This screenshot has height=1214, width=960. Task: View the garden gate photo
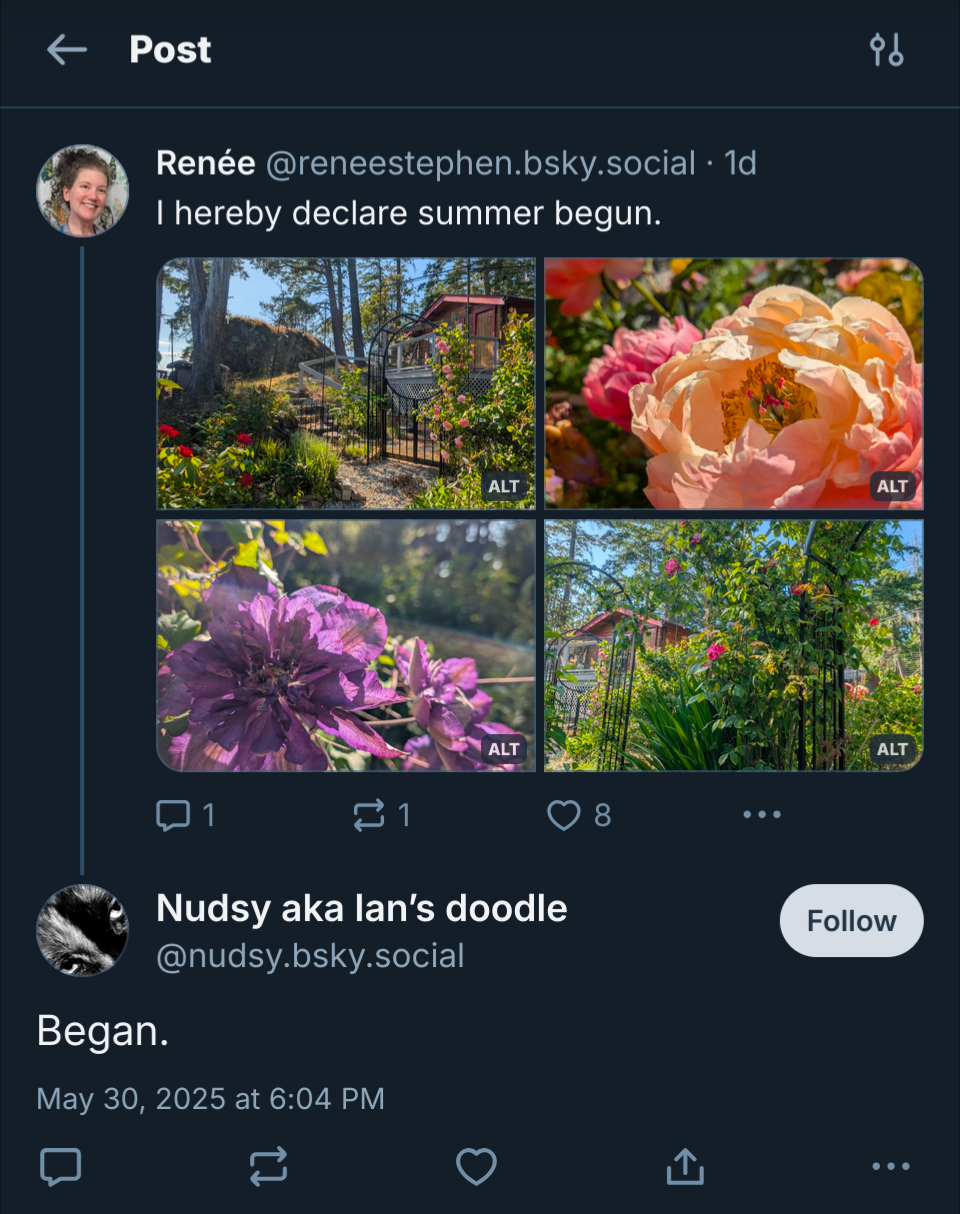tap(346, 384)
